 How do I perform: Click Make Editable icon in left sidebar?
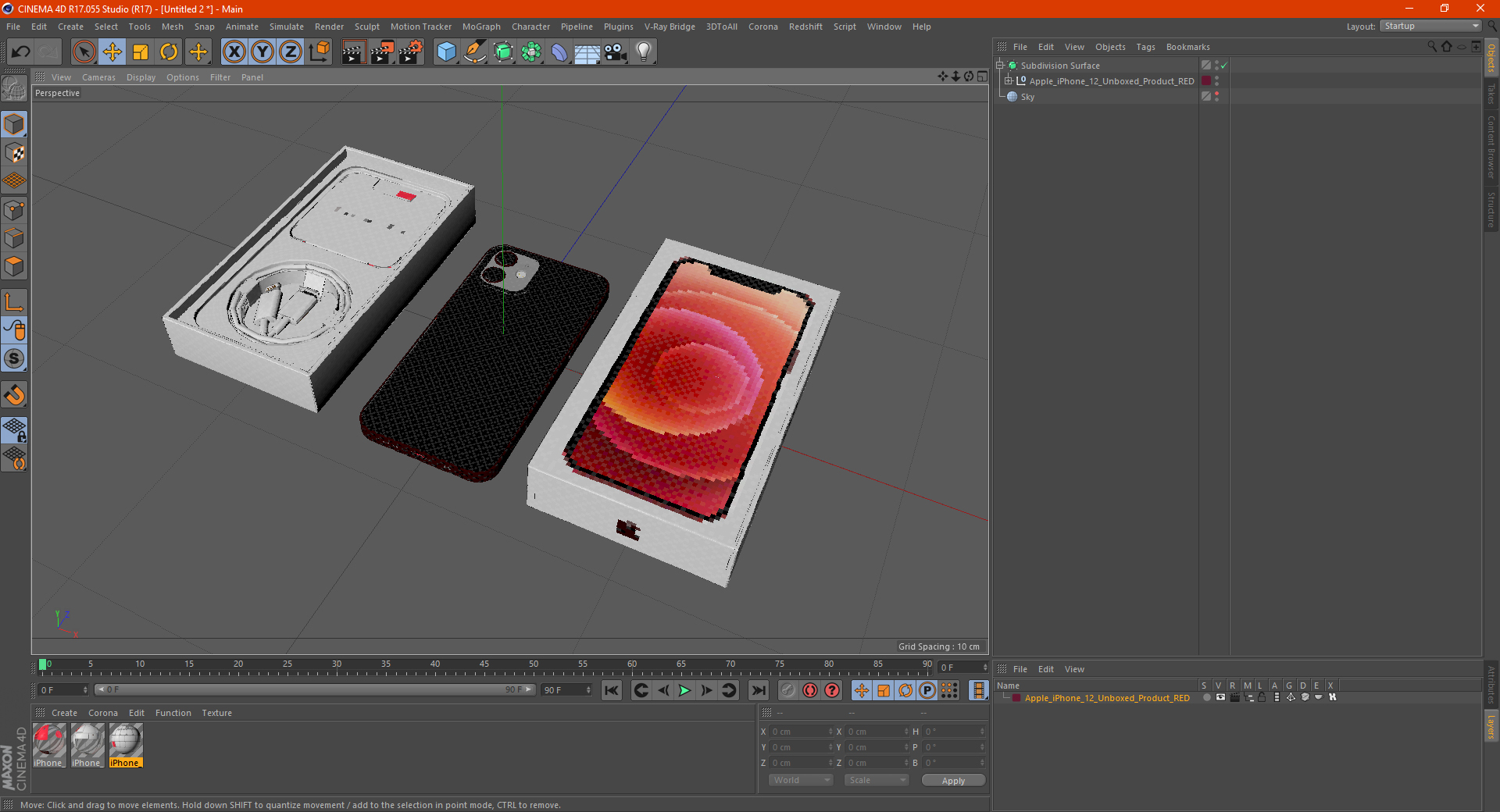pyautogui.click(x=14, y=89)
